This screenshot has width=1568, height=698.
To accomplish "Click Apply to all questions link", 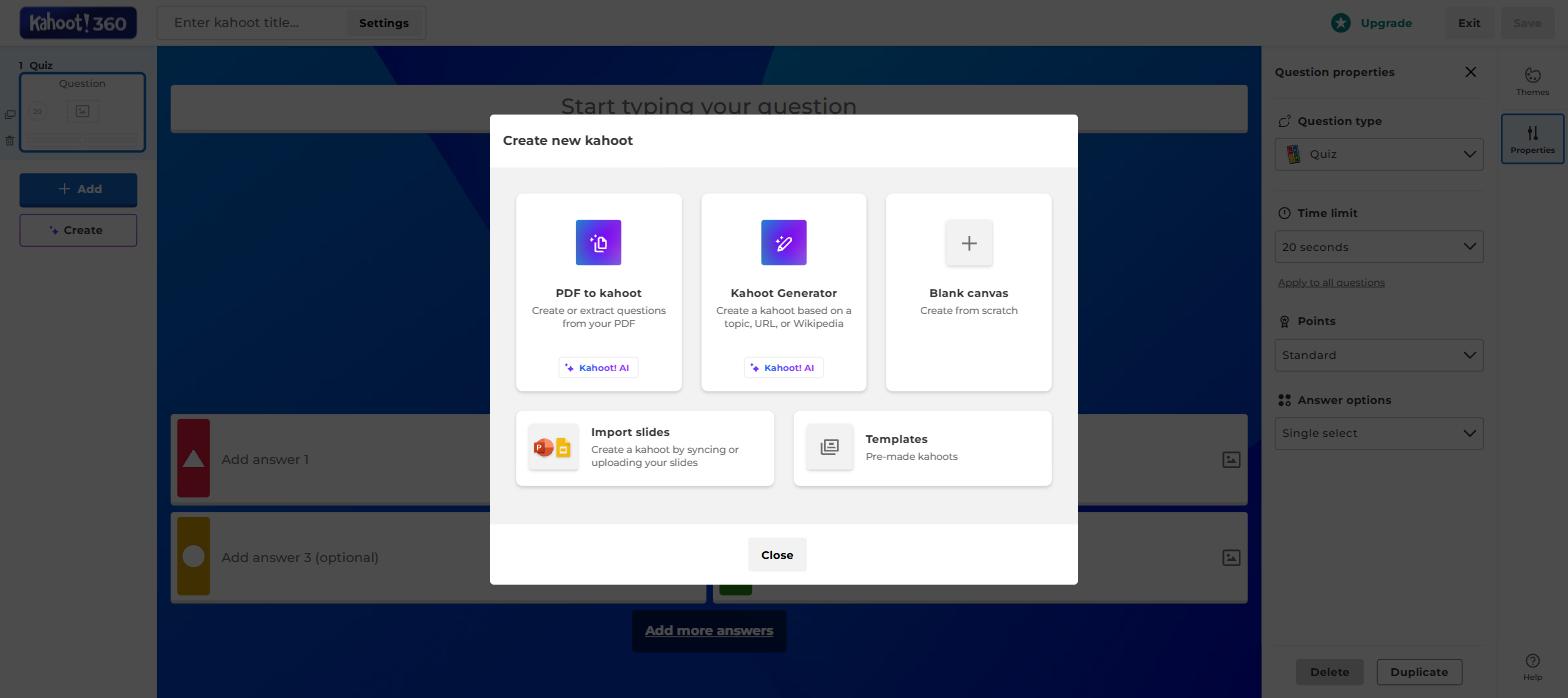I will [x=1331, y=283].
